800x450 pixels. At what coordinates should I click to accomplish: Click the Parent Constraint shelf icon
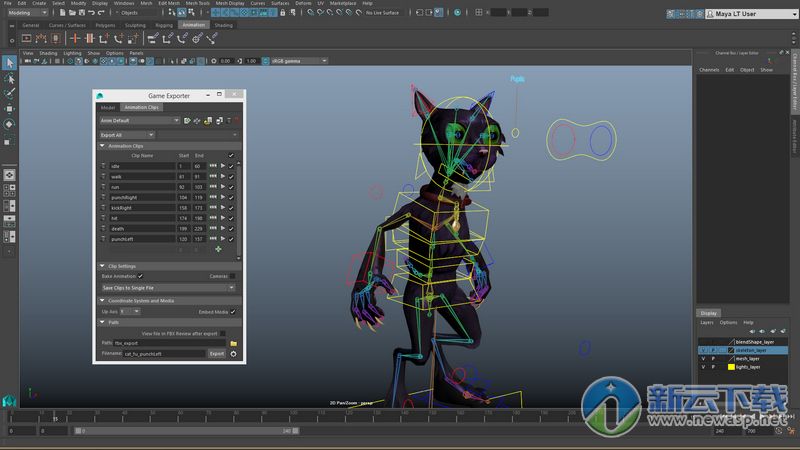[x=153, y=38]
